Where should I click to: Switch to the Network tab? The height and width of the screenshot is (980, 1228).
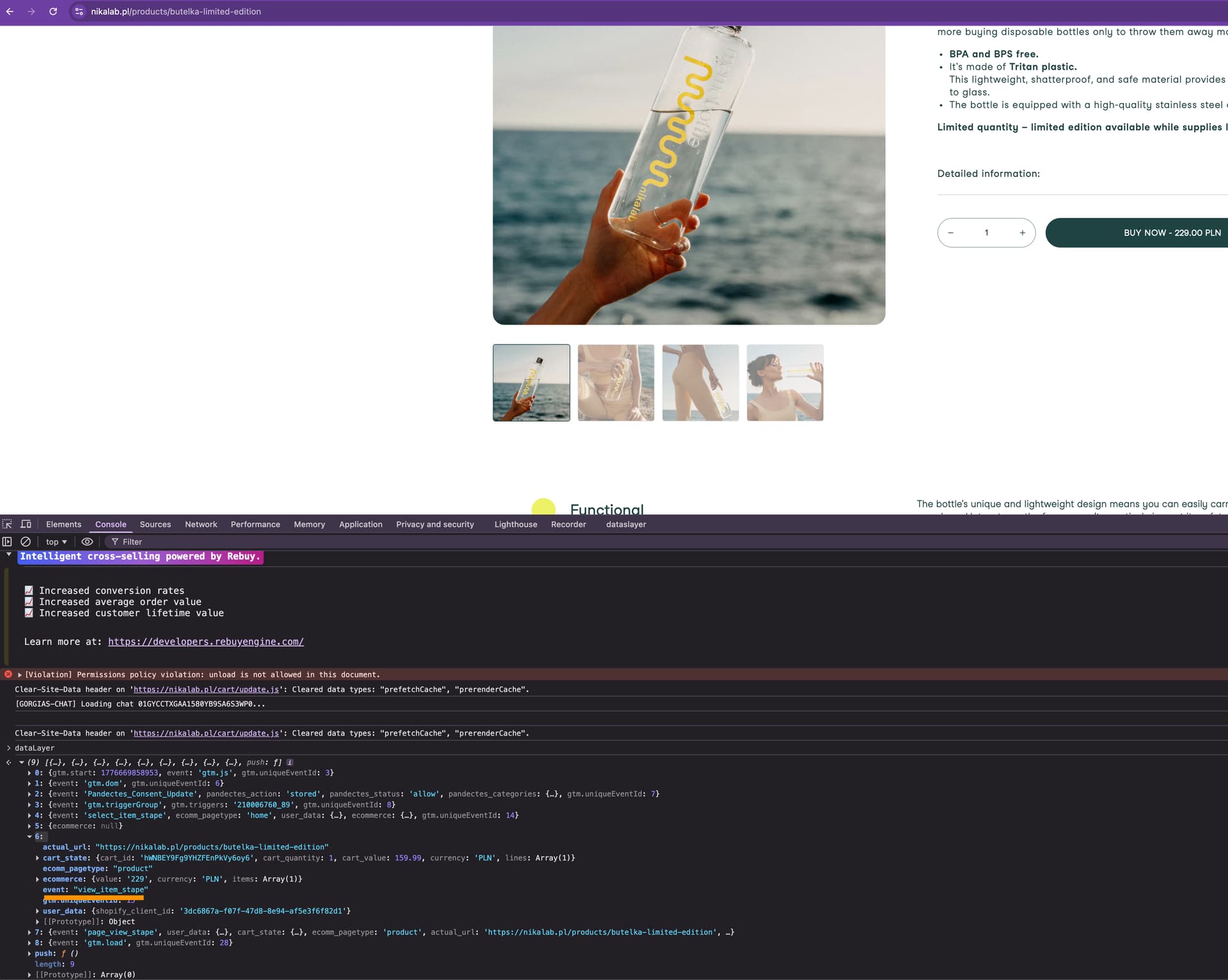(201, 524)
